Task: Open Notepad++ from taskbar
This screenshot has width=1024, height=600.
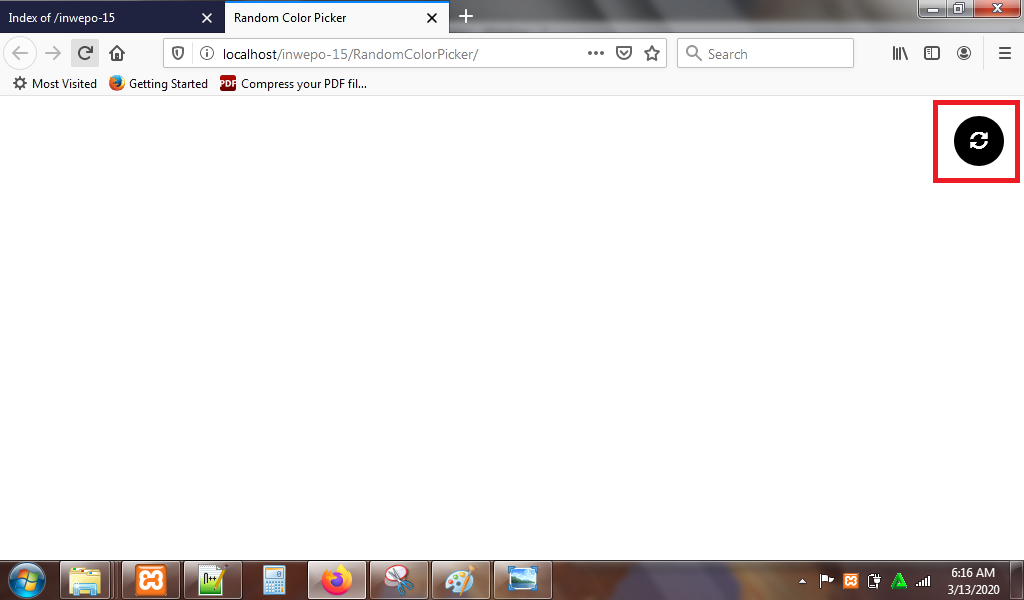Action: 213,580
